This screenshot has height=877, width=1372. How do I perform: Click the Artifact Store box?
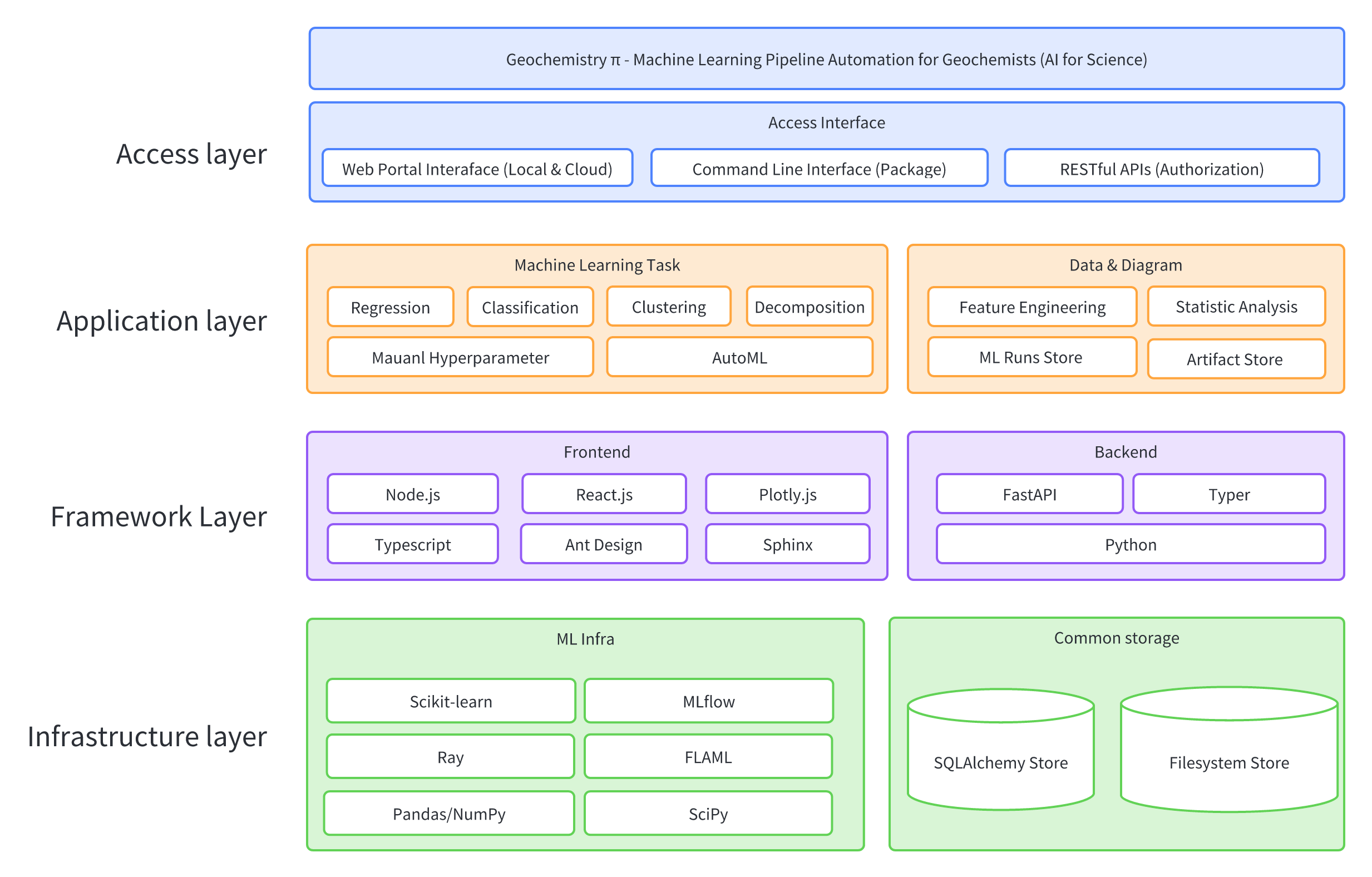coord(1236,359)
